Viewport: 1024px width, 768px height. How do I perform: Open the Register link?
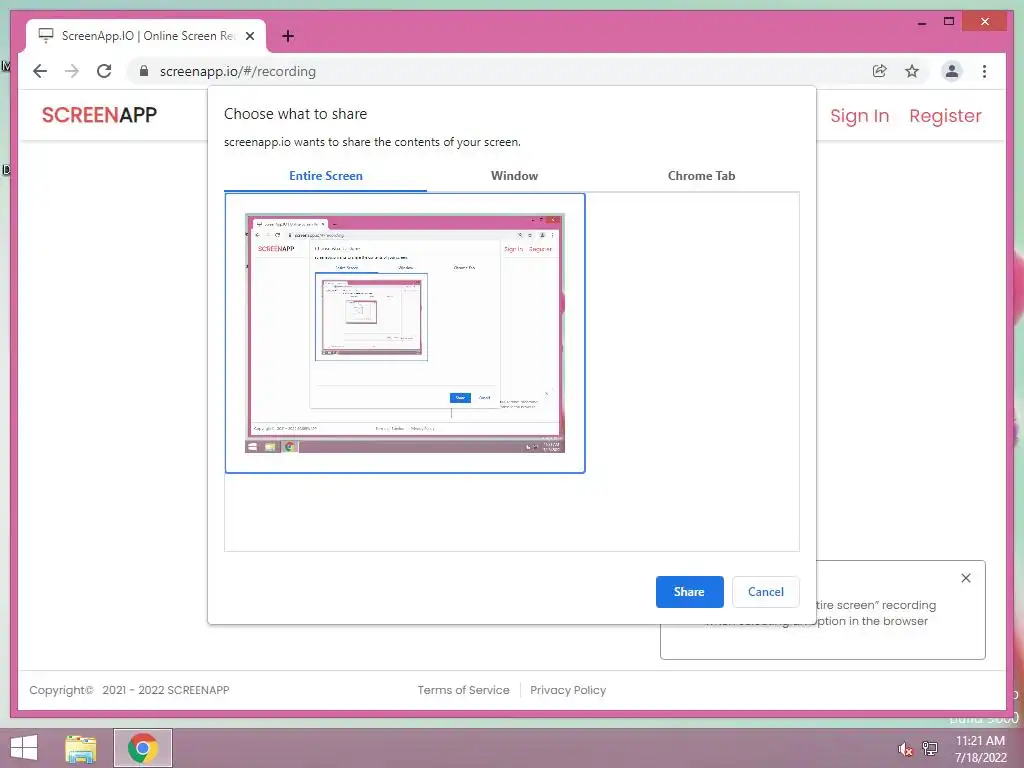tap(945, 116)
